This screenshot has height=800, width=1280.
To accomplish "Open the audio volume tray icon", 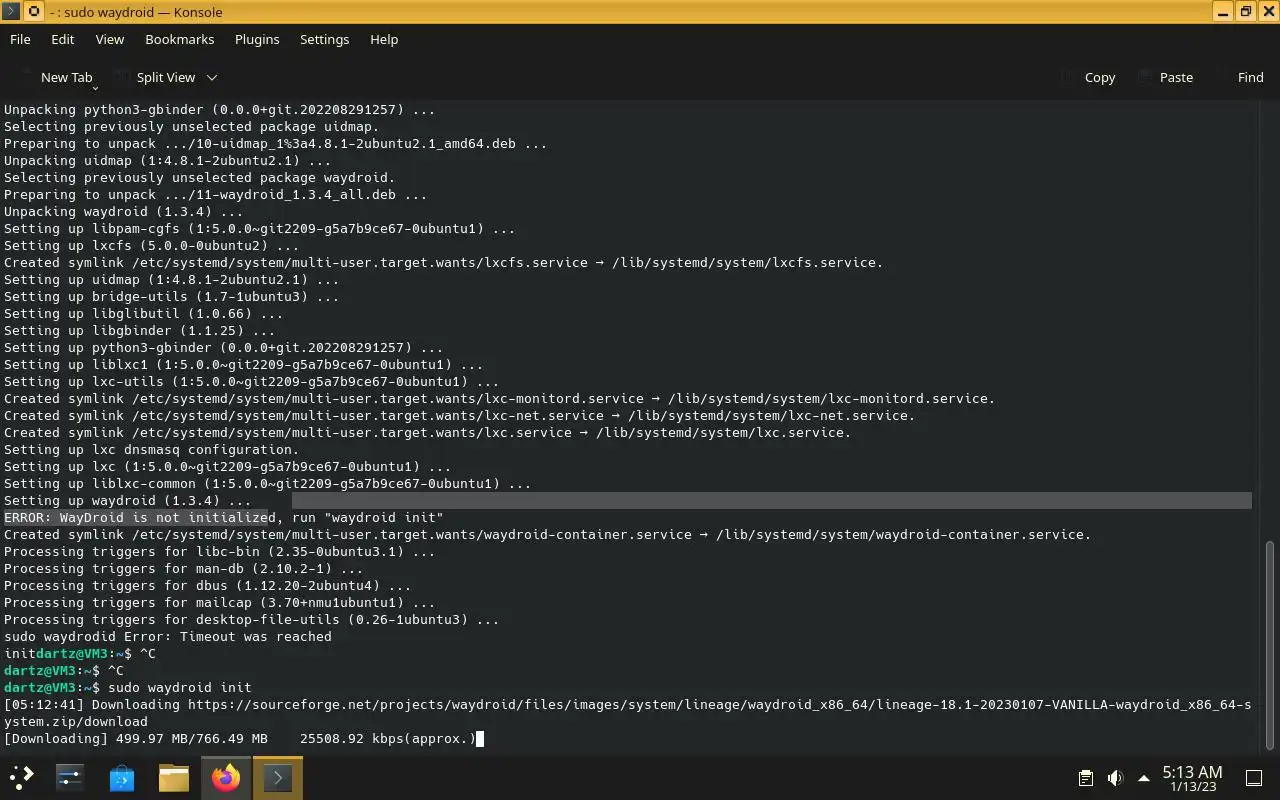I will point(1115,777).
